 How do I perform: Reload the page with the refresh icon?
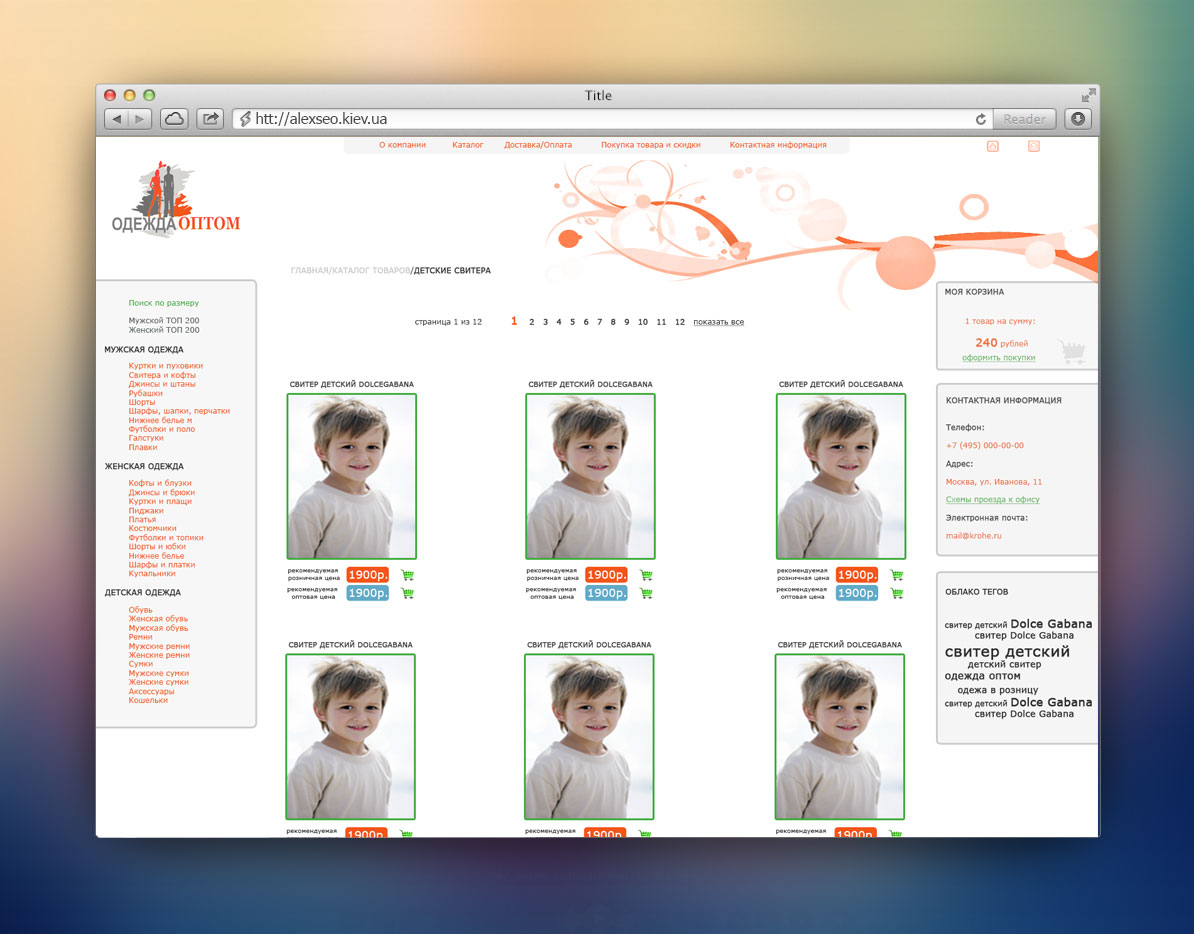pyautogui.click(x=981, y=119)
